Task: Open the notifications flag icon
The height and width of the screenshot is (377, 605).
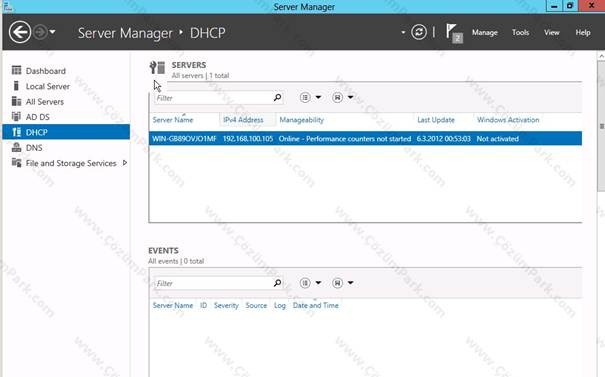Action: click(x=454, y=33)
